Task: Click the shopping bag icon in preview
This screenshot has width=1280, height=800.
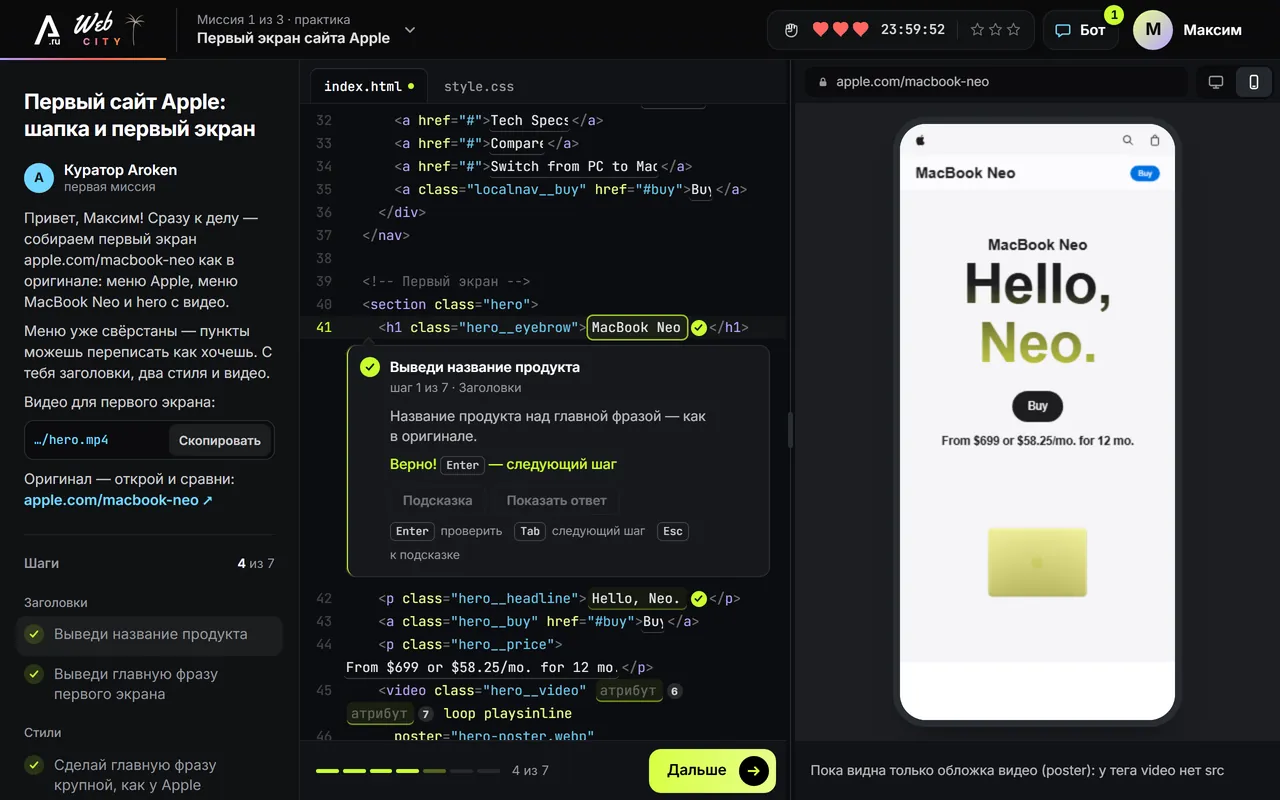Action: coord(1155,140)
